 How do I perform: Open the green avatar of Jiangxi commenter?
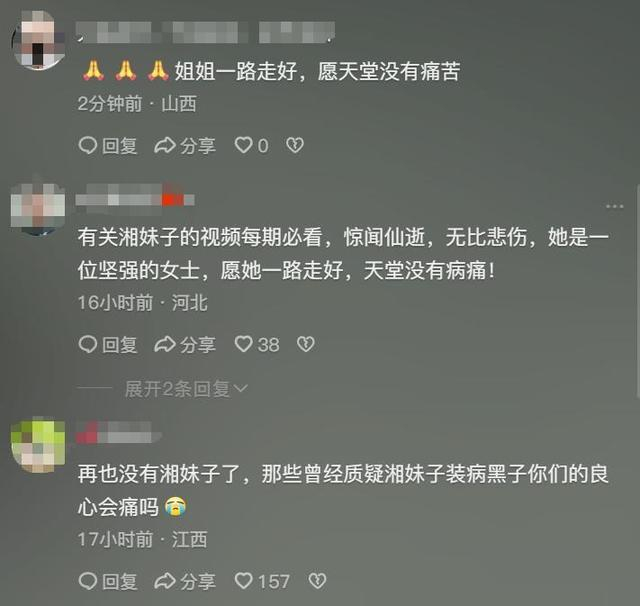[x=38, y=445]
